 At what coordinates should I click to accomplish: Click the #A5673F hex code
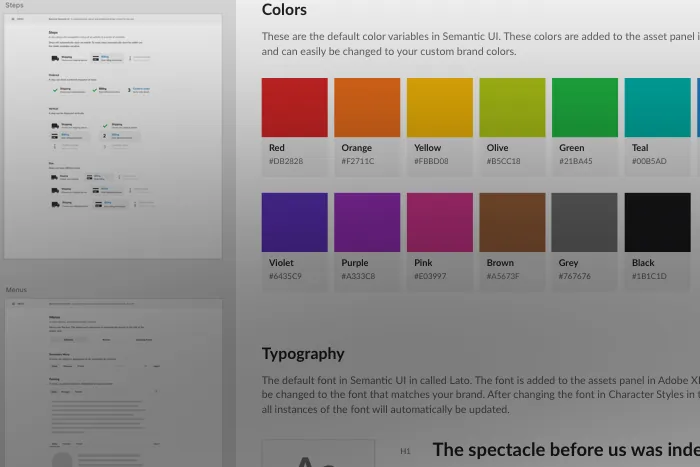point(503,276)
